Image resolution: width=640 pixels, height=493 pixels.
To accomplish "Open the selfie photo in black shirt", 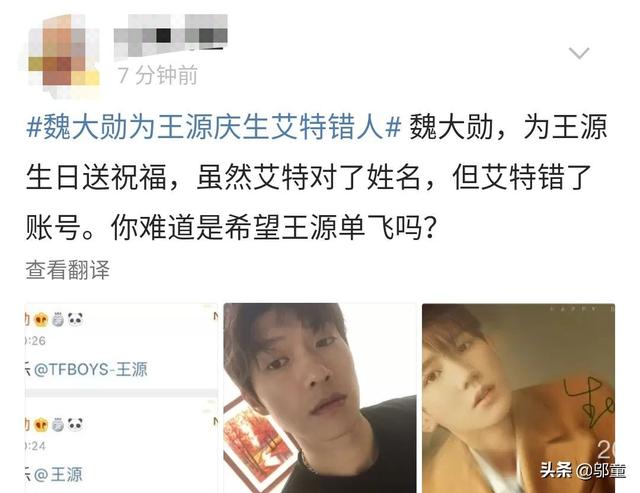I will (320, 398).
